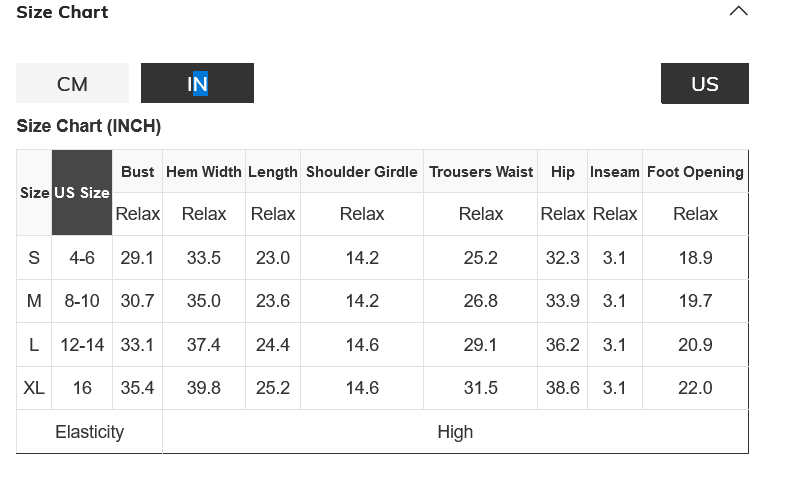
Task: Click the US region button
Action: click(x=704, y=84)
